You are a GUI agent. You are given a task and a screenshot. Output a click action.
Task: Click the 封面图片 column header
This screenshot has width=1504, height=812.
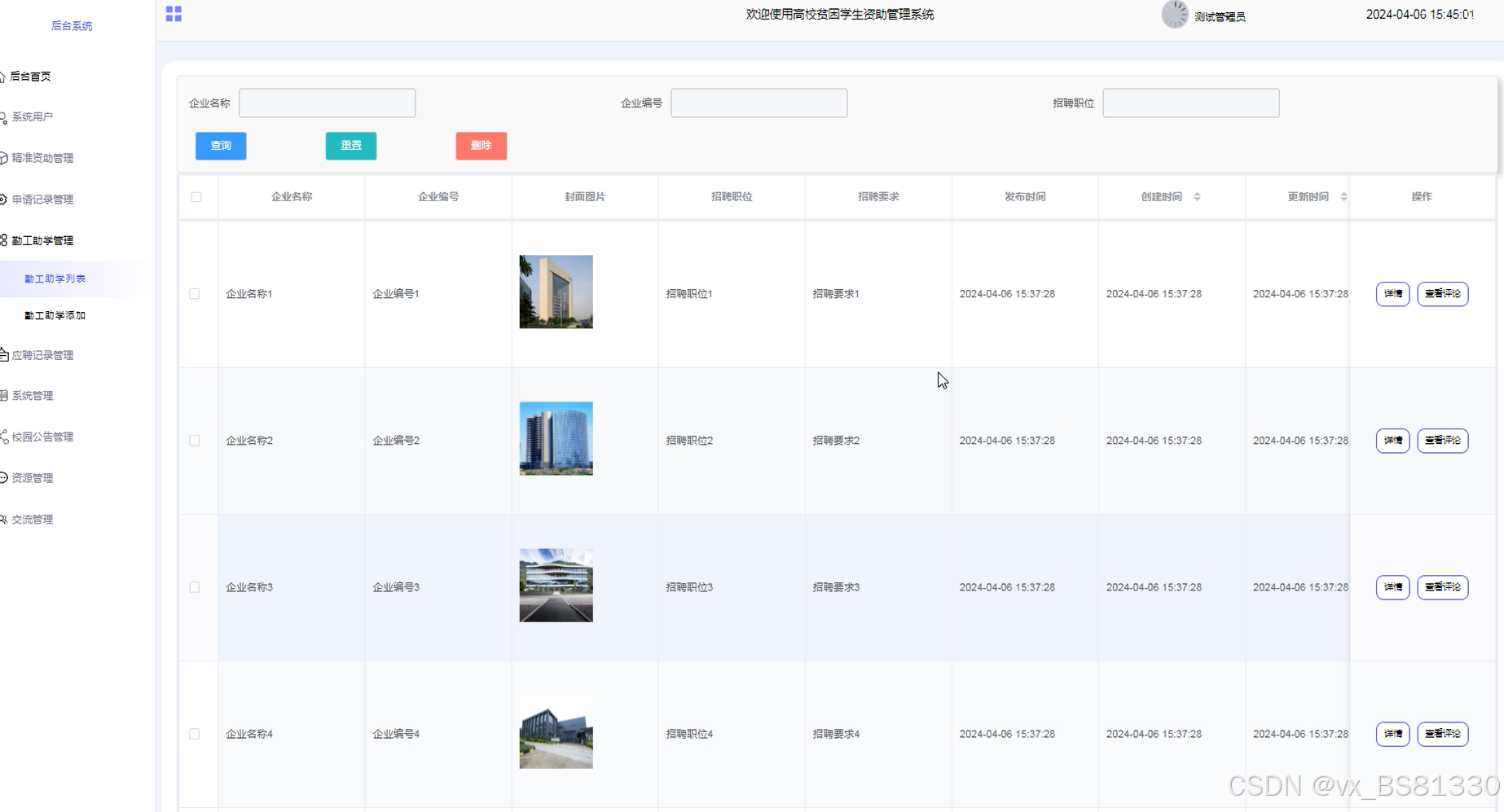[x=585, y=197]
